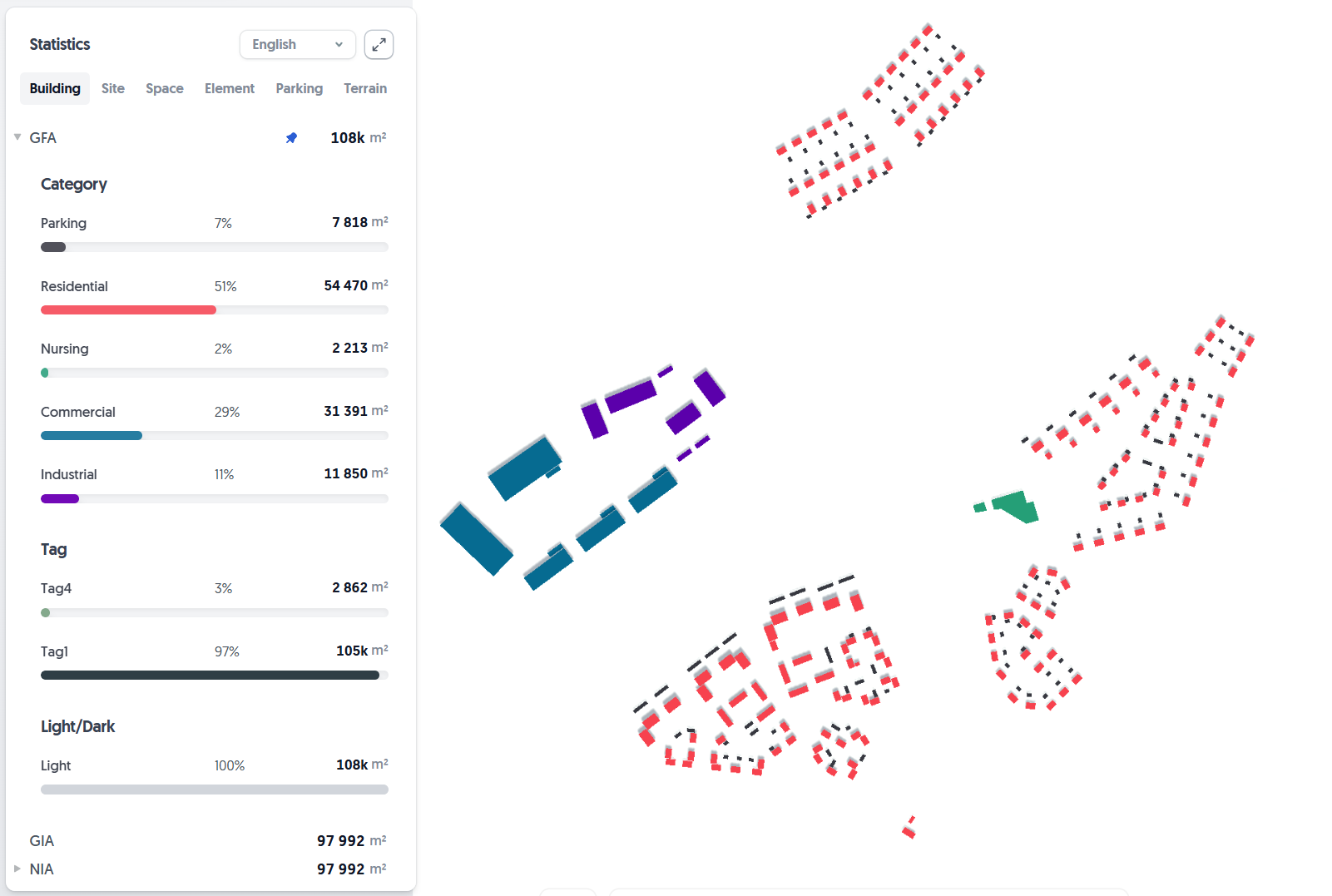Click the Tag4 row label
1332x896 pixels.
(56, 588)
